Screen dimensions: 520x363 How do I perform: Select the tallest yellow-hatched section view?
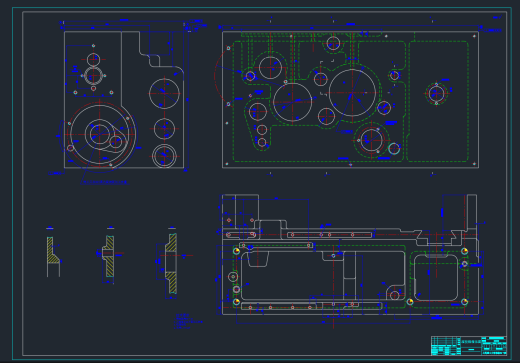point(171,265)
